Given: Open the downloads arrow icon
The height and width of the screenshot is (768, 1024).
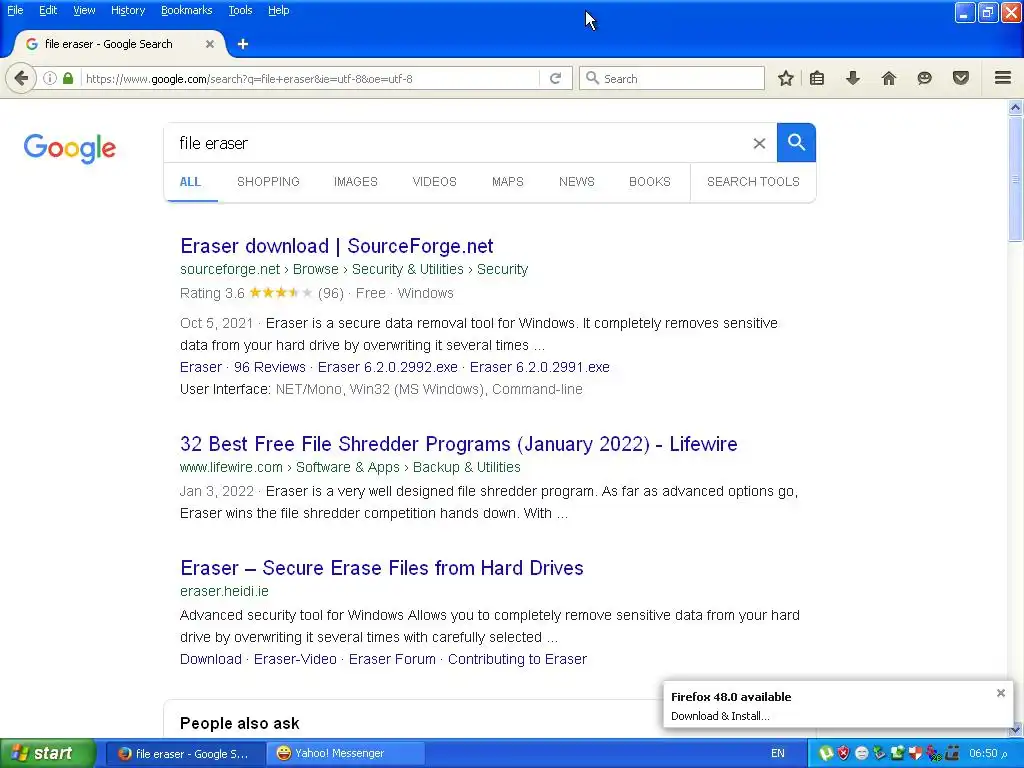Looking at the screenshot, I should pyautogui.click(x=853, y=78).
